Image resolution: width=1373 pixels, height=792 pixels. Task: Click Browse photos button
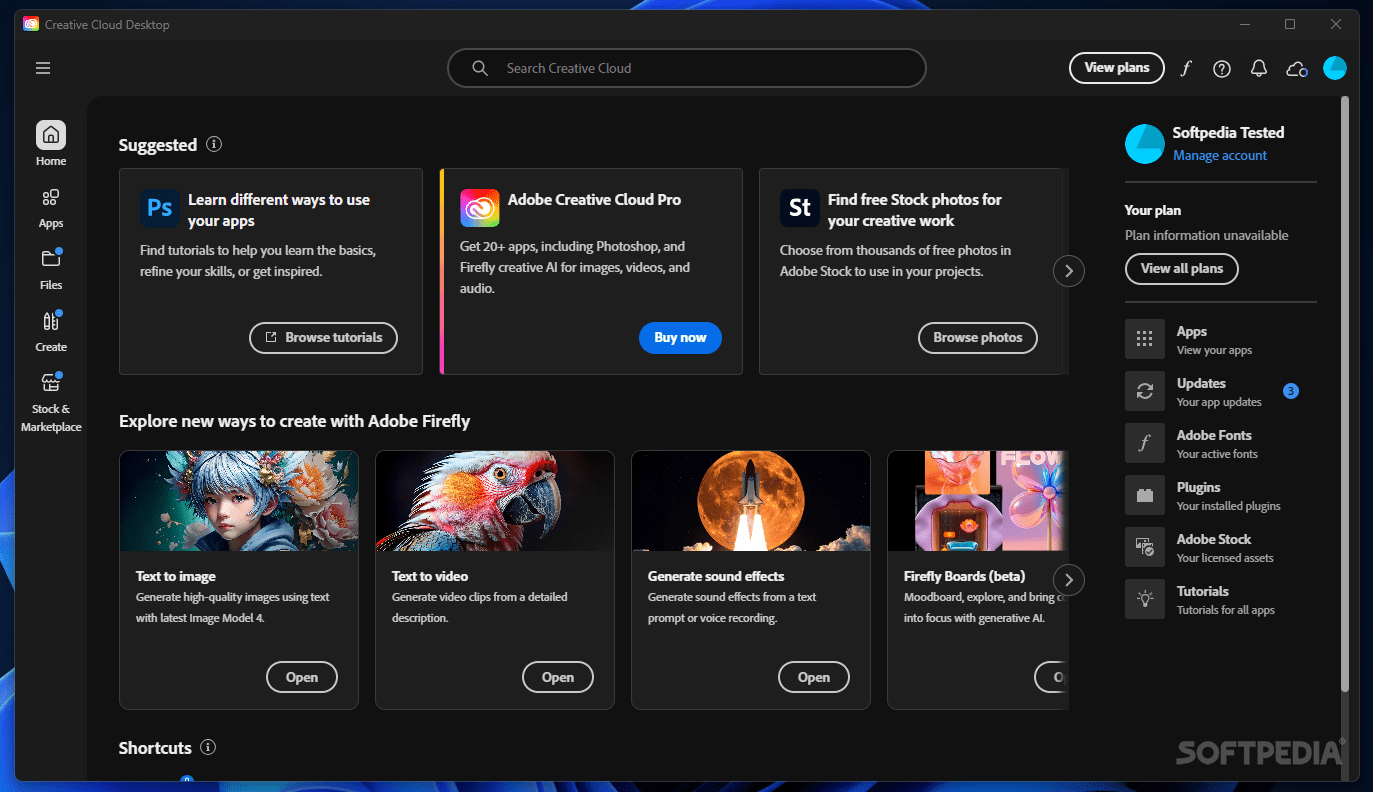pos(978,338)
